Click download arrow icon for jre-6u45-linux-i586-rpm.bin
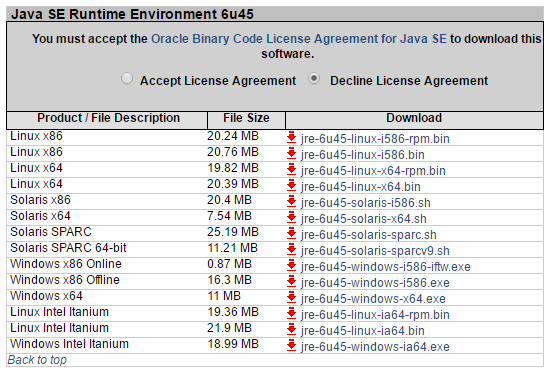The width and height of the screenshot is (548, 373). (291, 138)
